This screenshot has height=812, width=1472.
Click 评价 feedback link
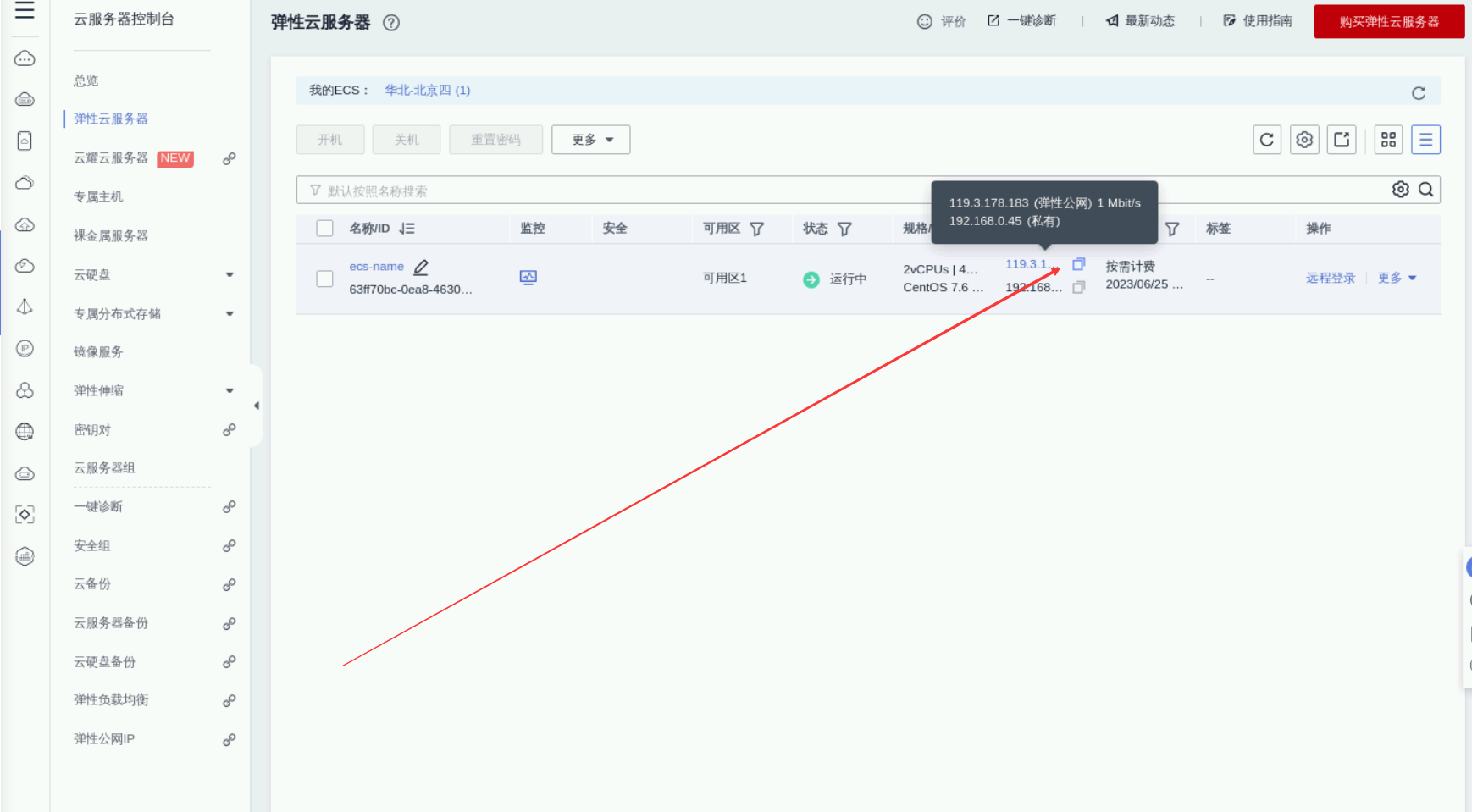942,21
